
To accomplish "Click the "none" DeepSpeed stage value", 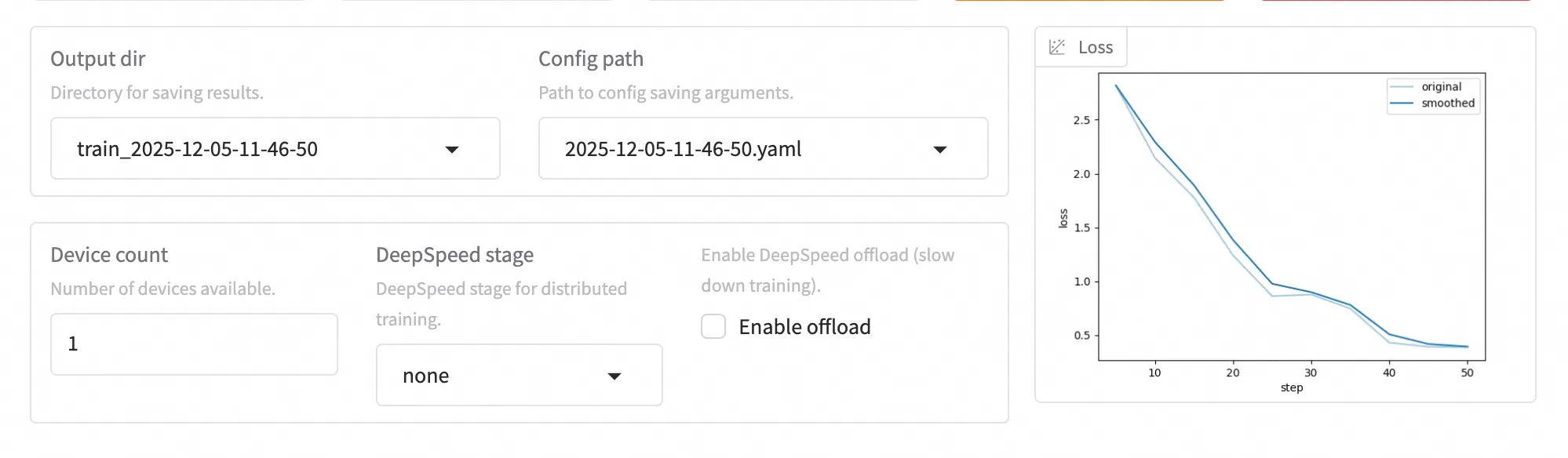I will (x=425, y=376).
